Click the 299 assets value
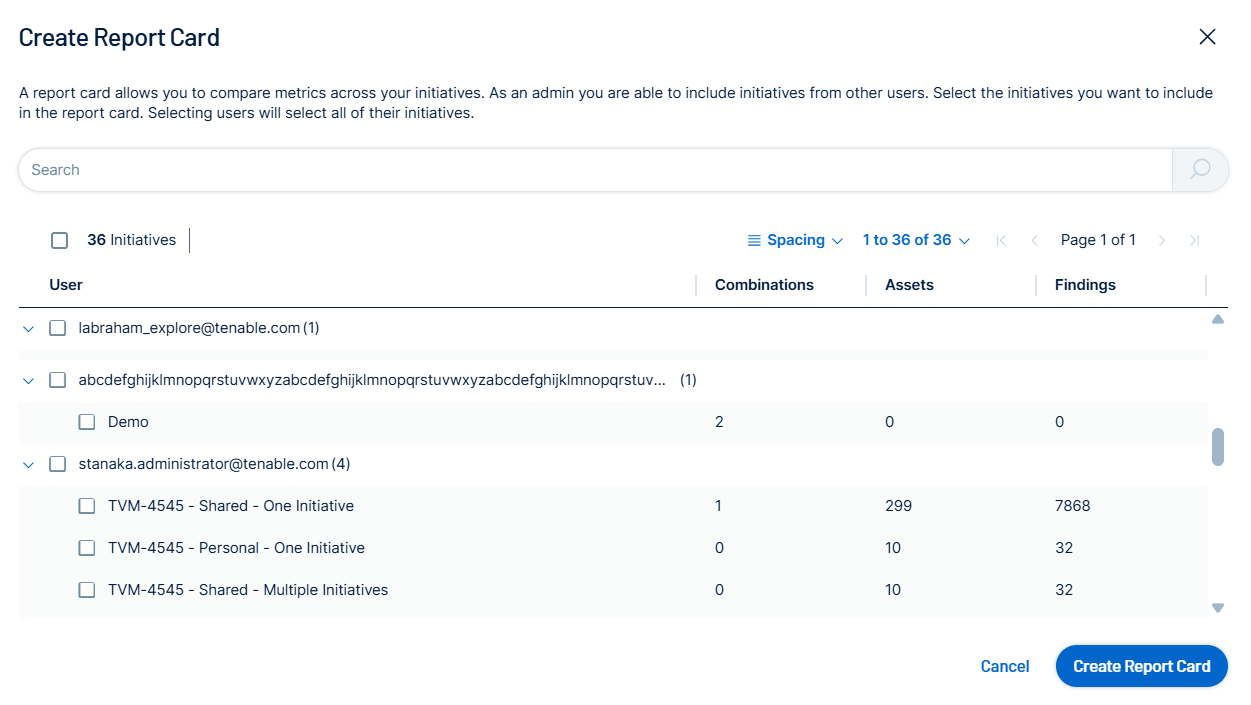 pyautogui.click(x=899, y=506)
